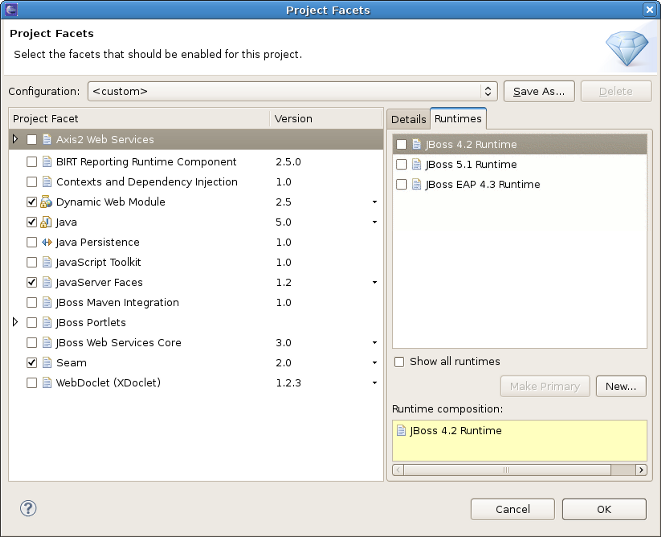Click the Java facet icon
Screen dimensions: 661x537
[x=46, y=222]
